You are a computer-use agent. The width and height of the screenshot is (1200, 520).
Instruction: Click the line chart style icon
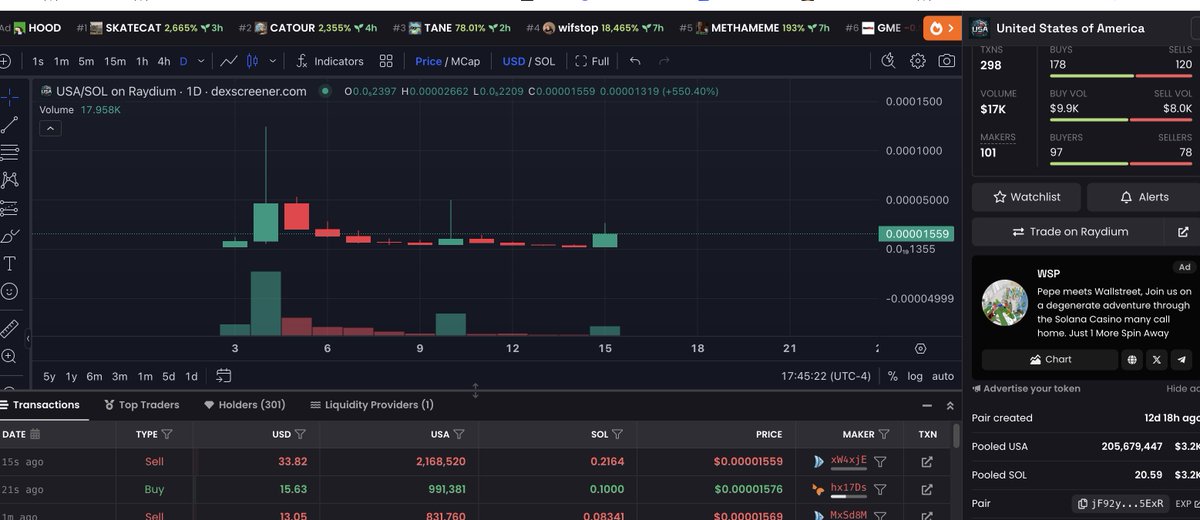click(x=229, y=61)
